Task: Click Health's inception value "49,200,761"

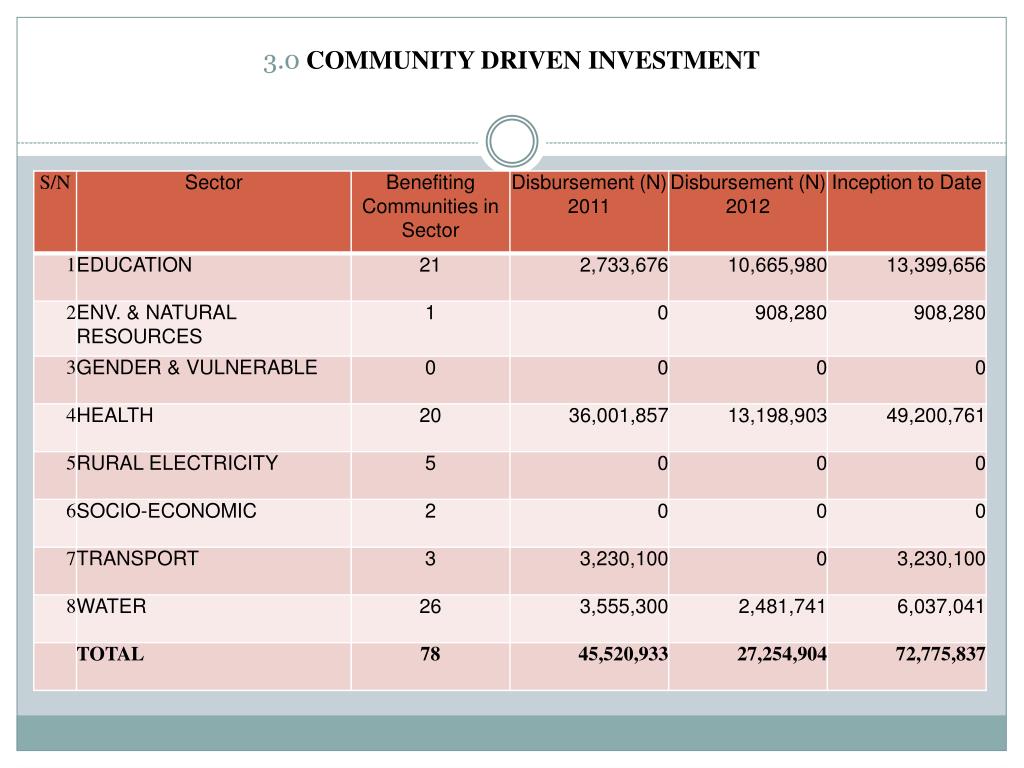Action: [x=936, y=415]
